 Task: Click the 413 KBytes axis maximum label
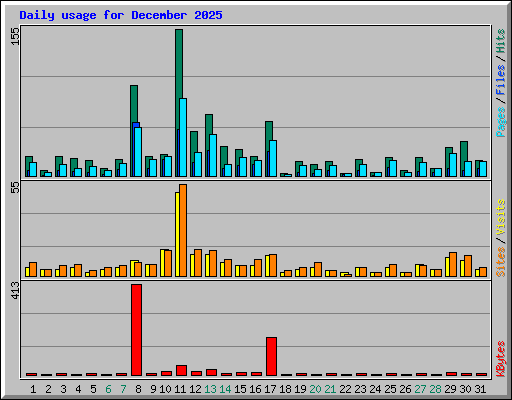(15, 290)
